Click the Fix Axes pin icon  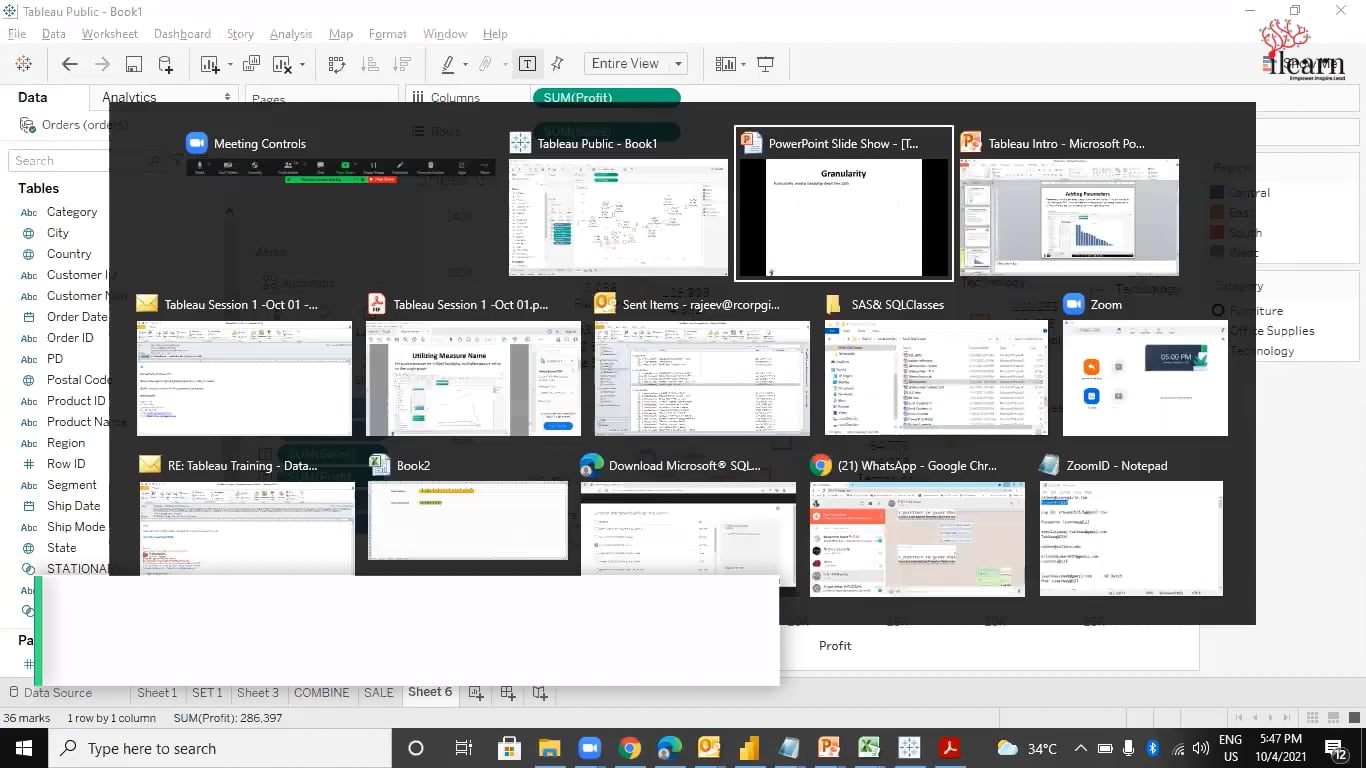coord(557,64)
